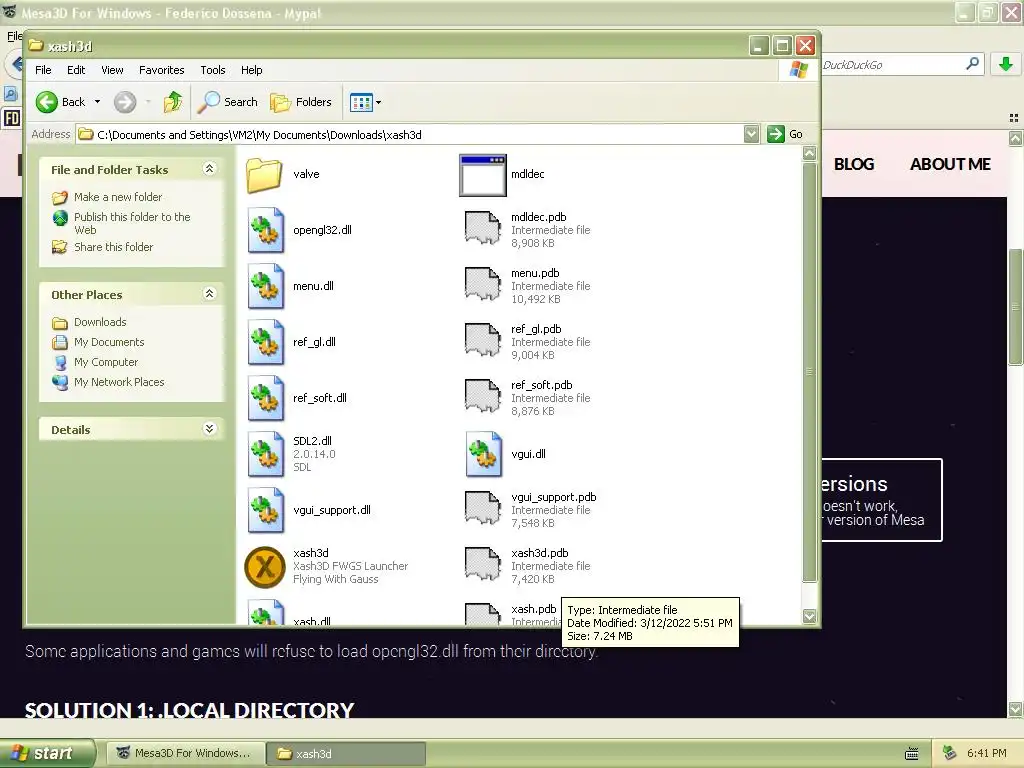Open the View menu

112,70
